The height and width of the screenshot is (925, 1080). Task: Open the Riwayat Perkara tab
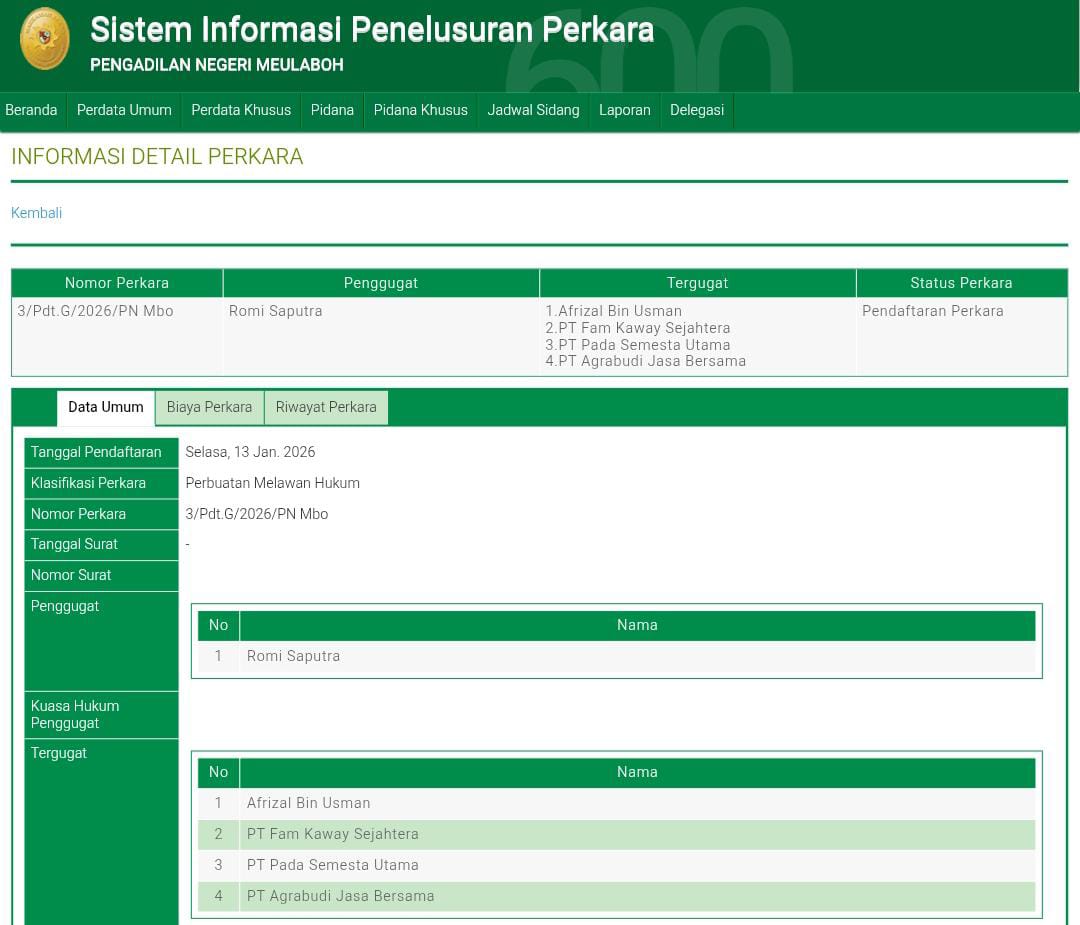click(326, 407)
